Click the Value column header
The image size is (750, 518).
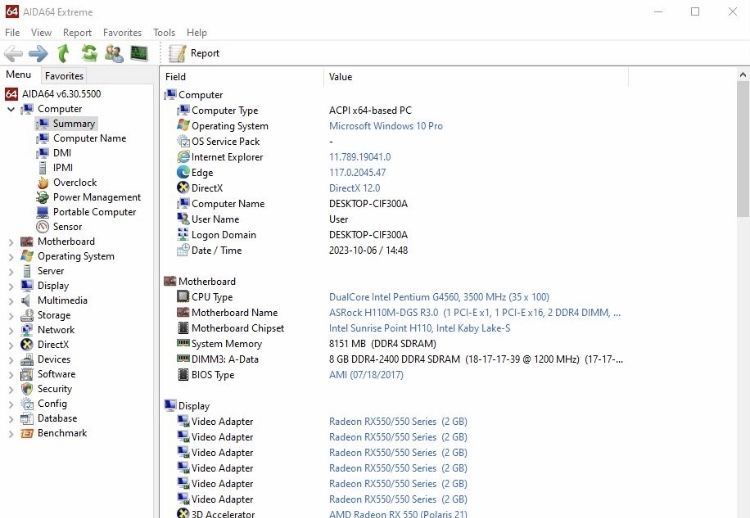click(476, 77)
